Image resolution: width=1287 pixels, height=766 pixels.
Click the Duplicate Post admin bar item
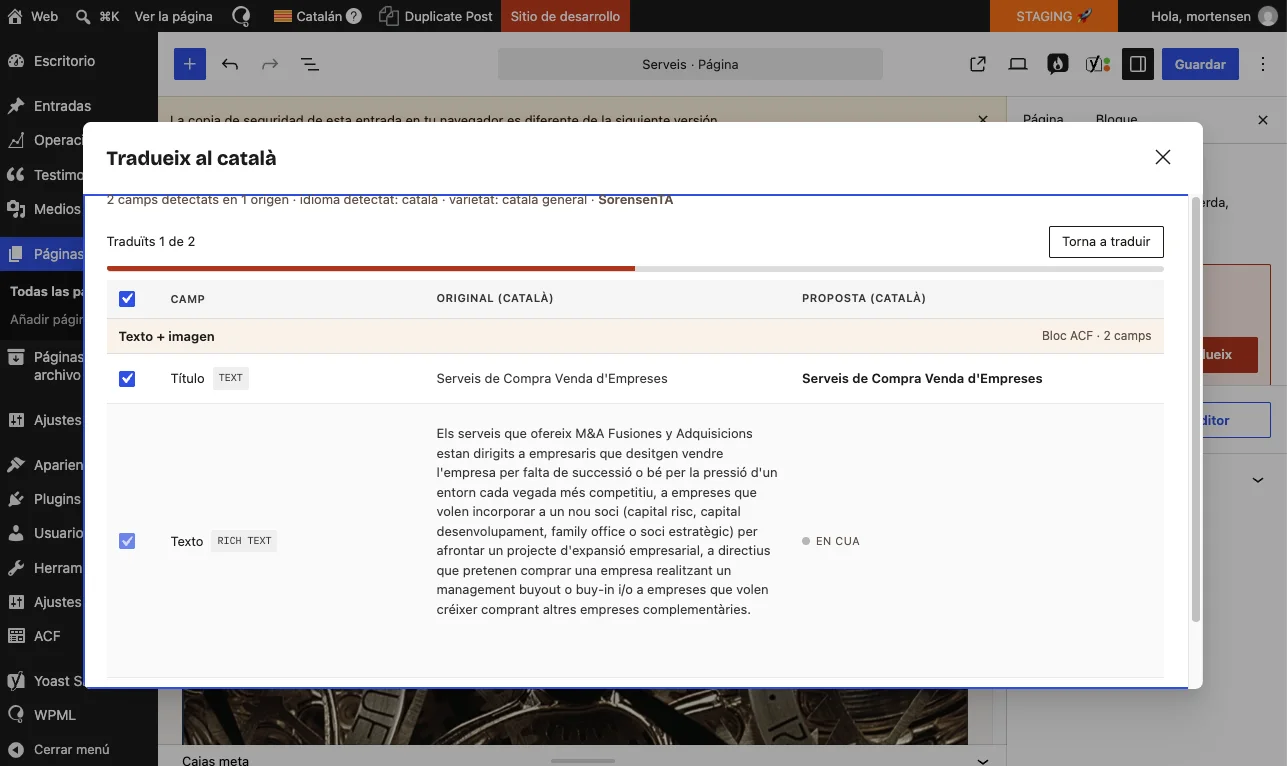(x=436, y=16)
